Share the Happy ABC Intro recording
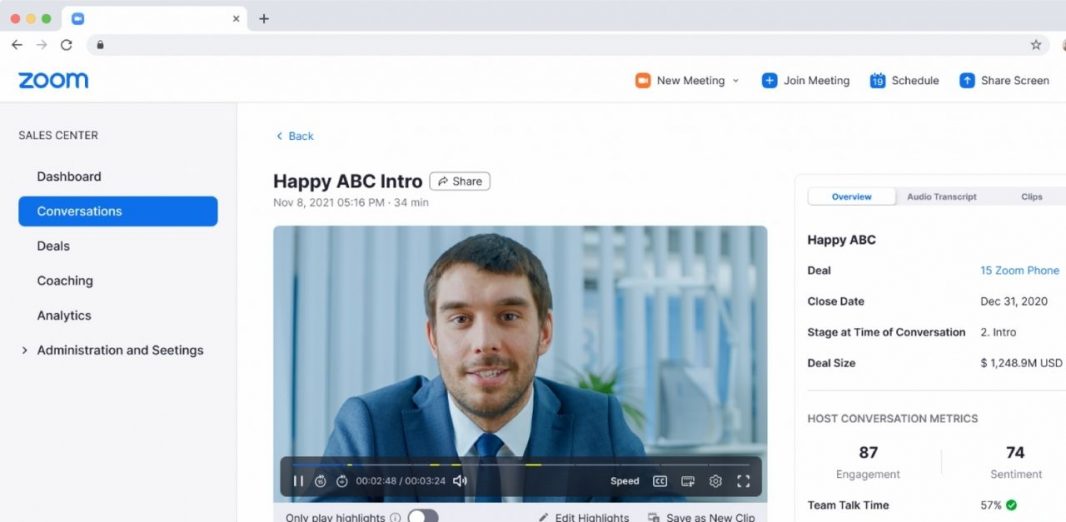Image resolution: width=1066 pixels, height=522 pixels. point(460,181)
